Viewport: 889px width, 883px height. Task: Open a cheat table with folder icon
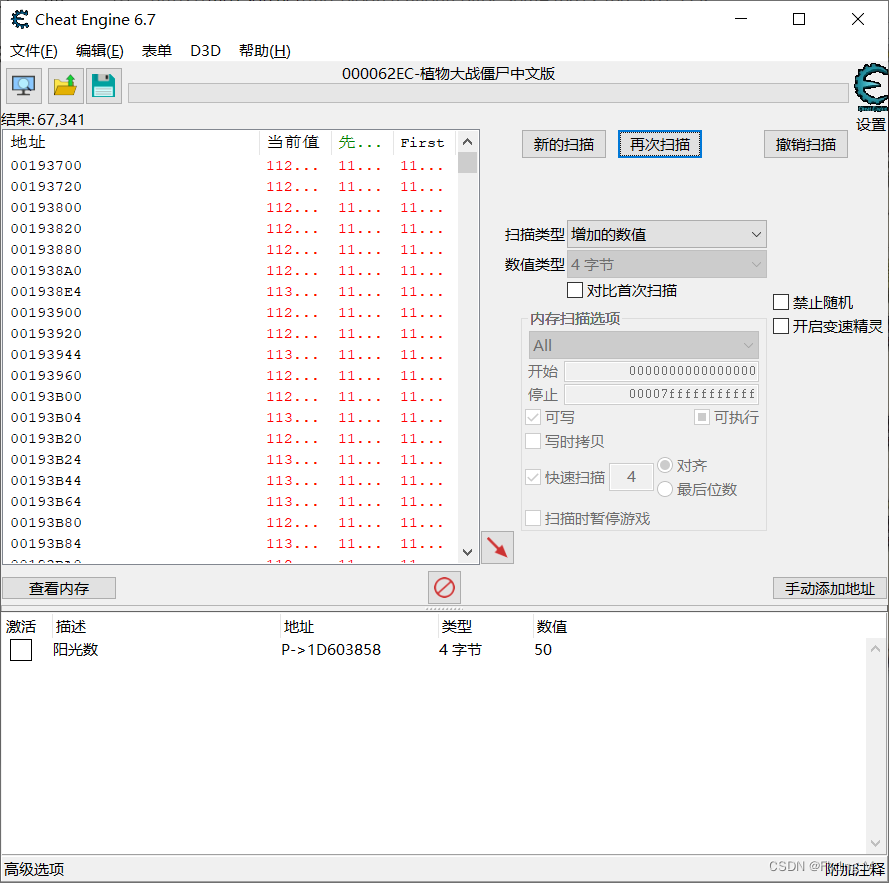point(65,86)
